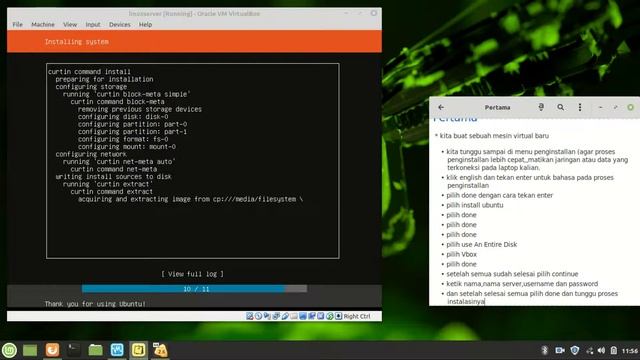This screenshot has width=640, height=360.
Task: Click the camera recording tray icon
Action: [x=560, y=350]
